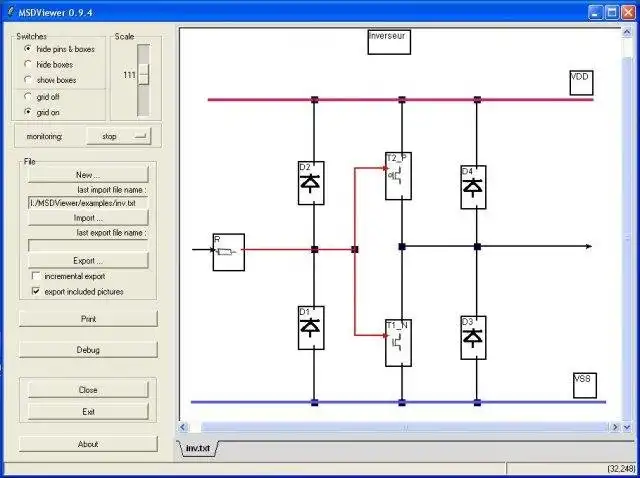Uncheck export included pictures

pos(36,291)
